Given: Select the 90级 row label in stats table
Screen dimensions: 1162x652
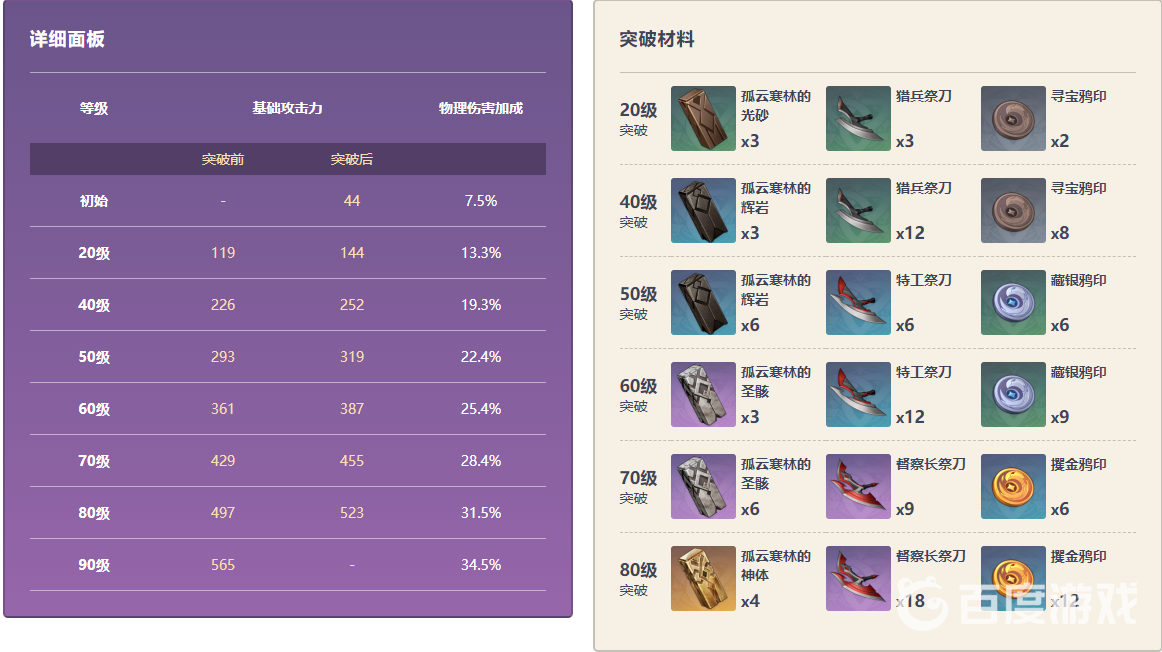Looking at the screenshot, I should pyautogui.click(x=94, y=565).
